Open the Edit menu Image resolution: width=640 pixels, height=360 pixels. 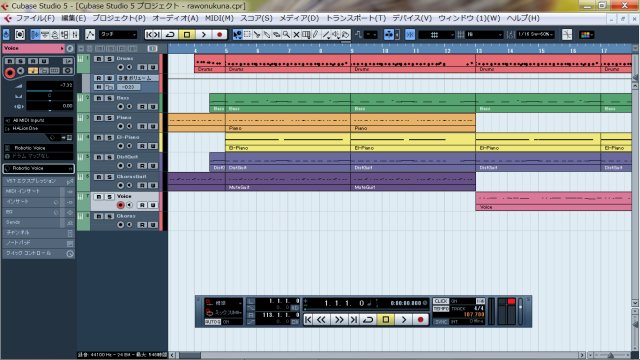(73, 18)
